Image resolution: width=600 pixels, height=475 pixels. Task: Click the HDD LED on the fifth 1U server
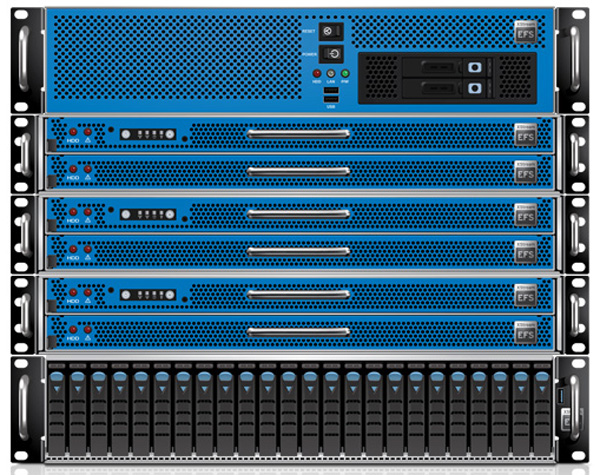(73, 292)
